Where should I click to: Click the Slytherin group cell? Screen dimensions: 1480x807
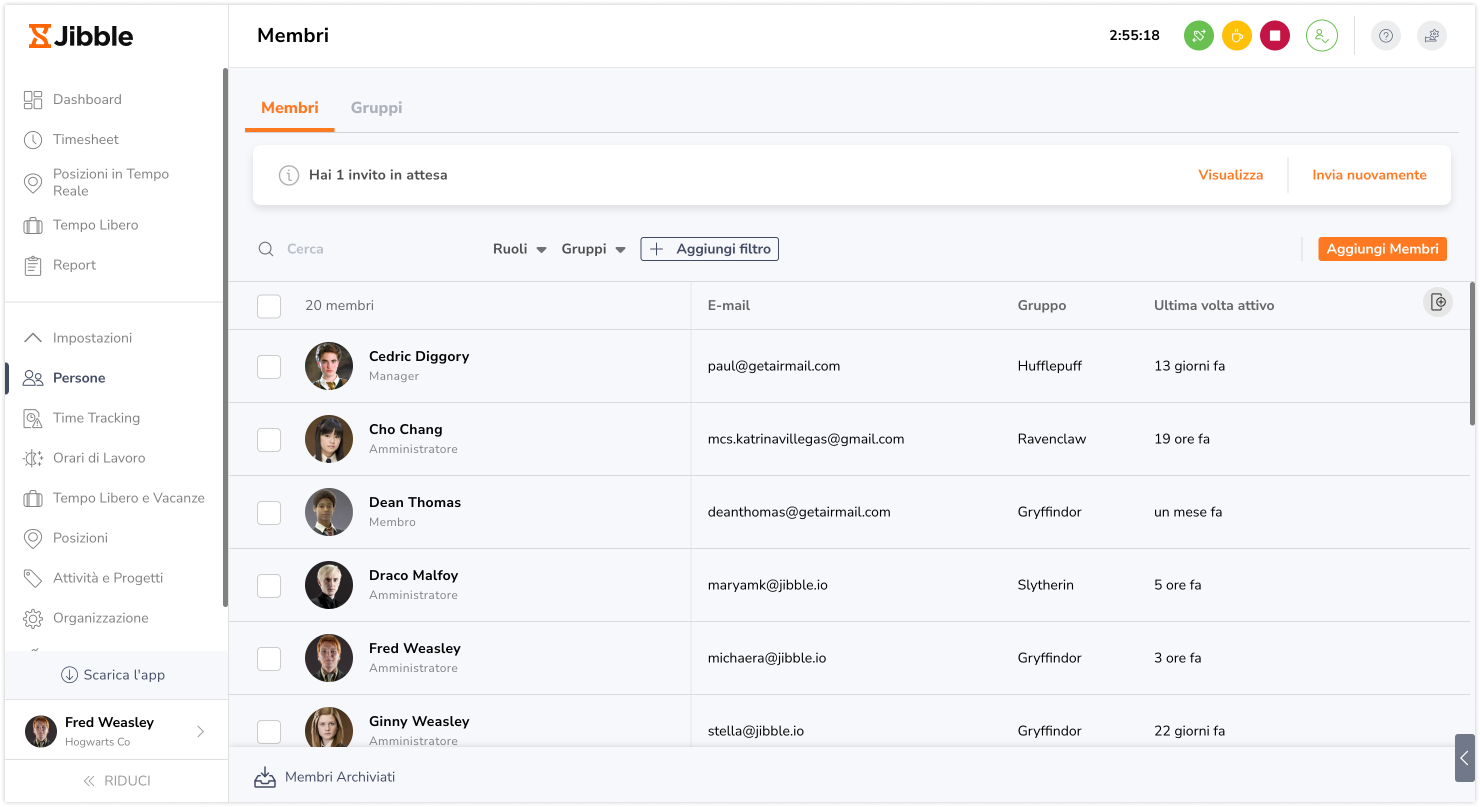pyautogui.click(x=1046, y=585)
